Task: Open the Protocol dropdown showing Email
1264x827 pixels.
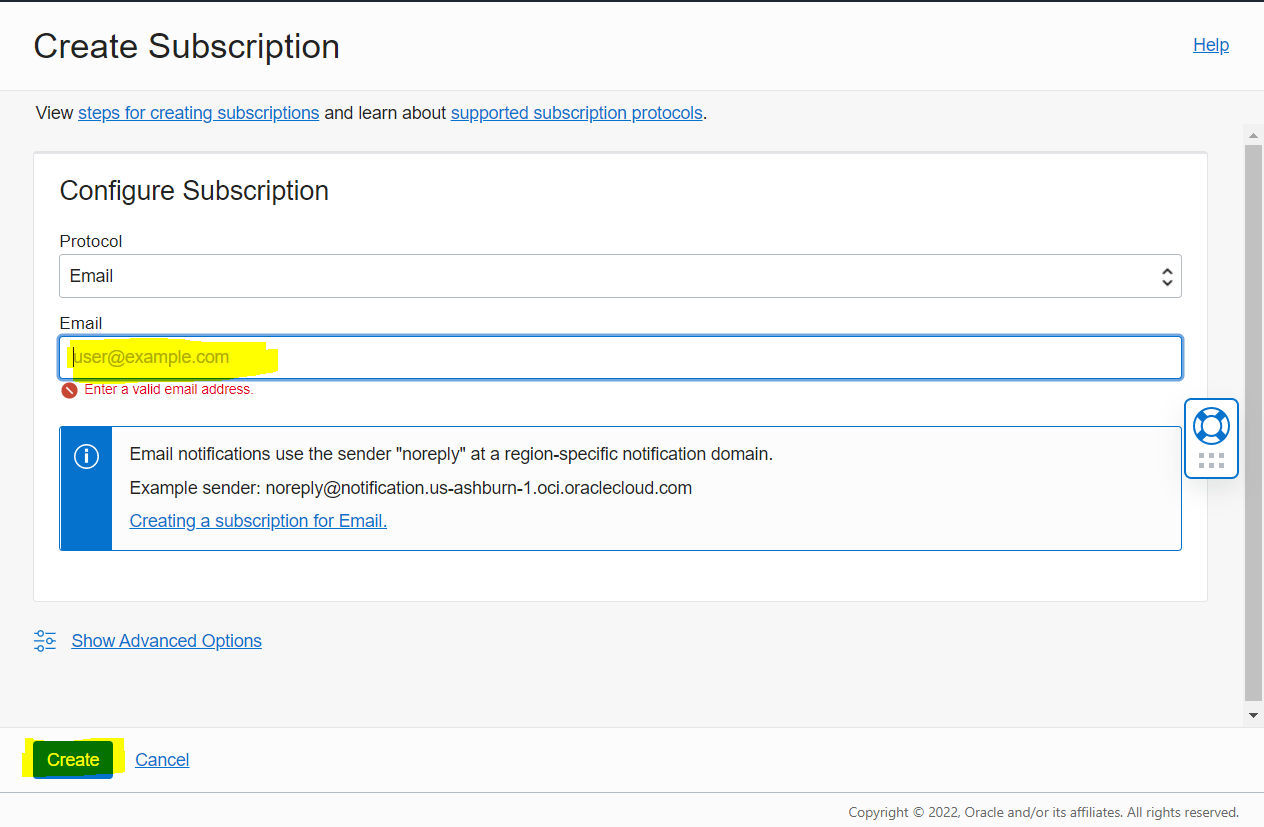Action: (x=620, y=276)
